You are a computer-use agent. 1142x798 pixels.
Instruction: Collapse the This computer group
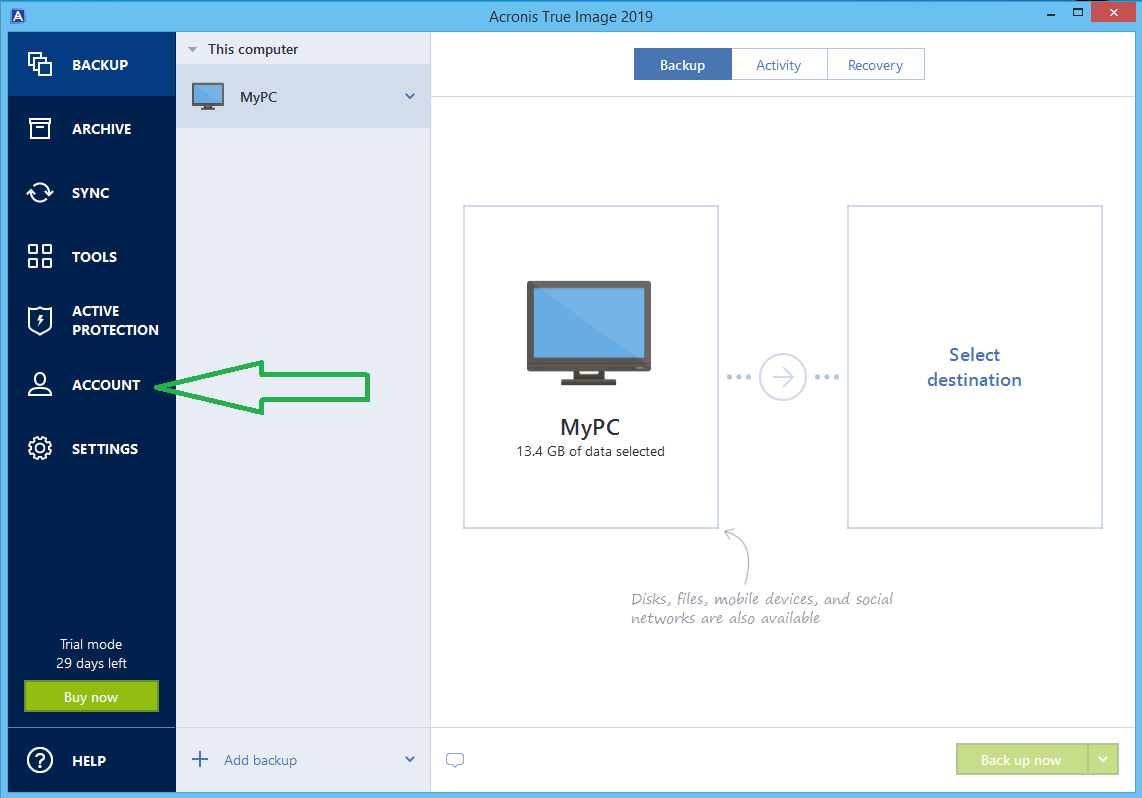(193, 49)
